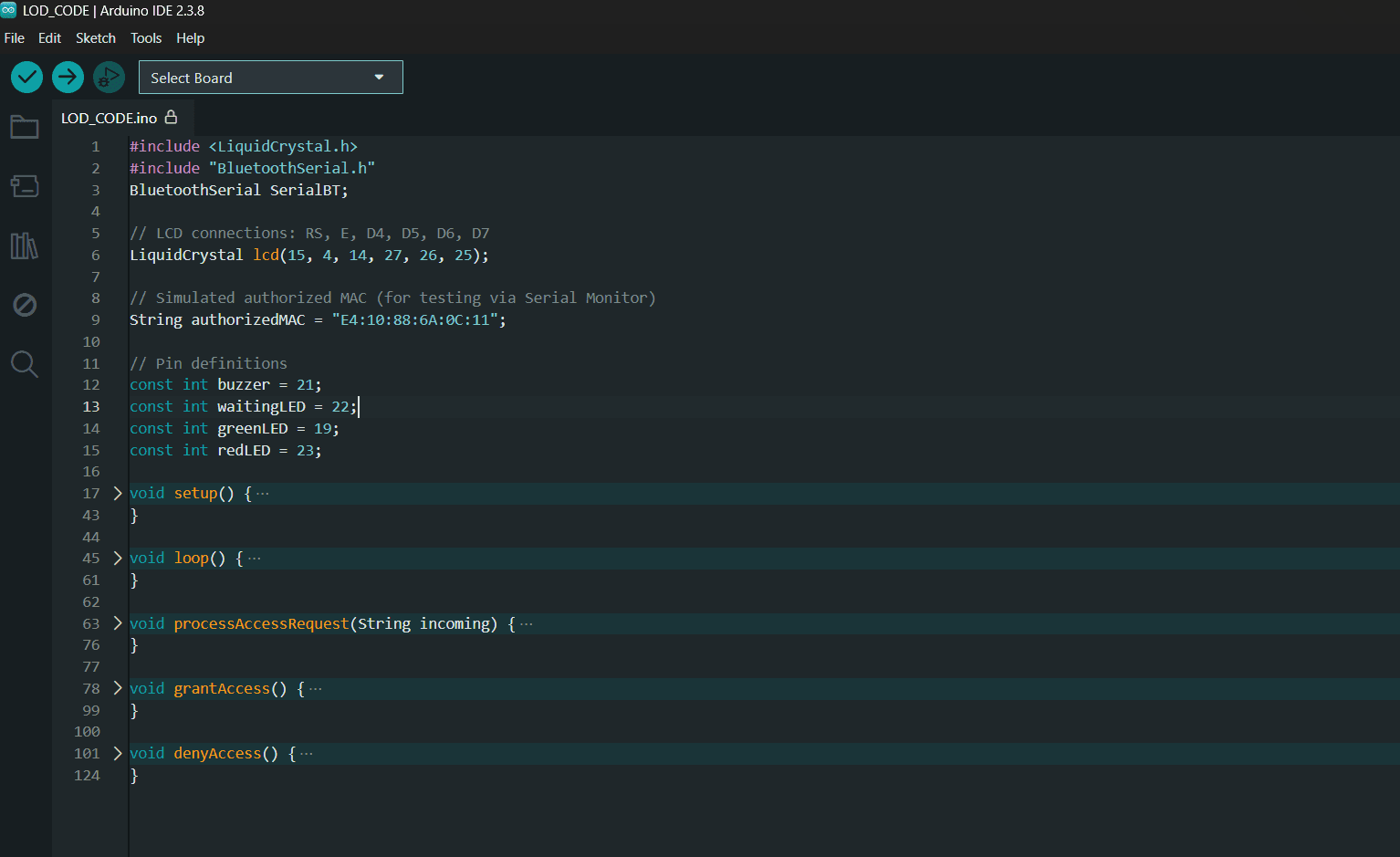The height and width of the screenshot is (857, 1400).
Task: Open the Search sidebar panel
Action: tap(25, 364)
